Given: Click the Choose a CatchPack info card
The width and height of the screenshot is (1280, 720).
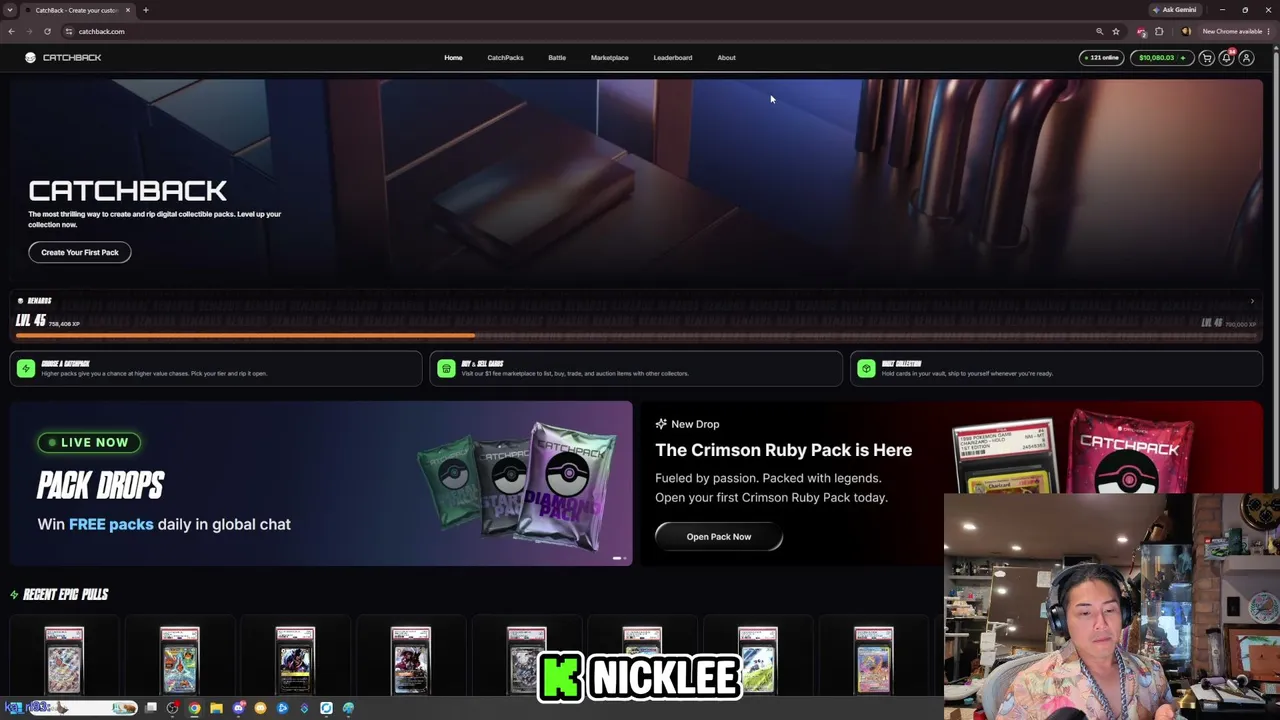Looking at the screenshot, I should pos(216,369).
